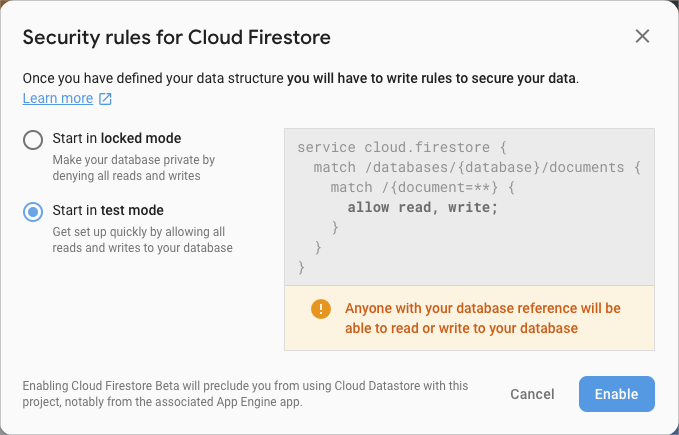Click the intro sentence about securing data
679x435 pixels.
point(300,77)
